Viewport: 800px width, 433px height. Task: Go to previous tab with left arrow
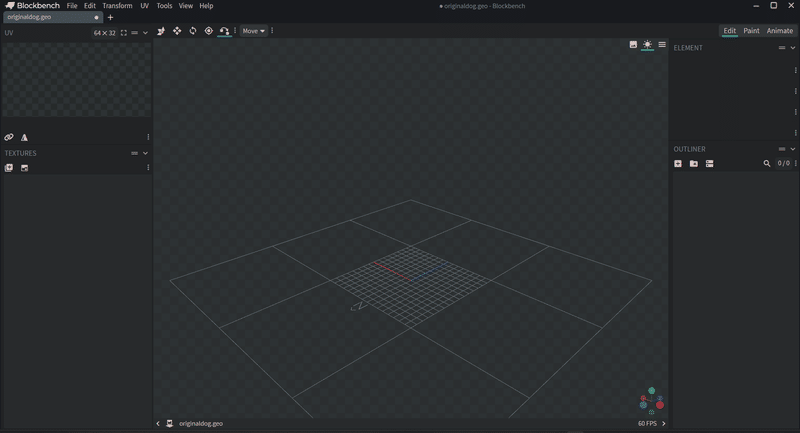coord(158,424)
